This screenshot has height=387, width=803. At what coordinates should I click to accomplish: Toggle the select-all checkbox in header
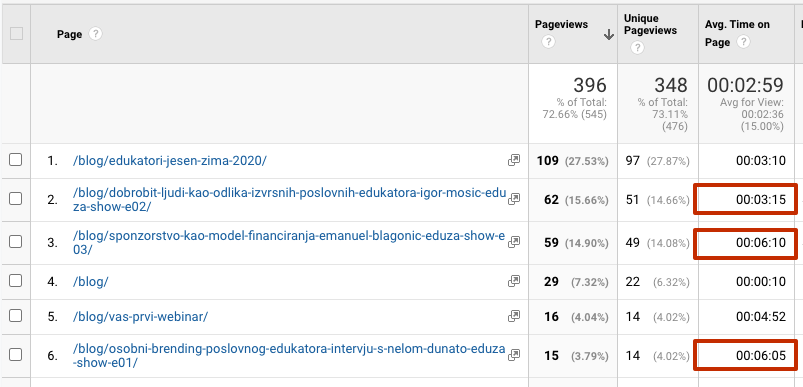click(x=16, y=34)
